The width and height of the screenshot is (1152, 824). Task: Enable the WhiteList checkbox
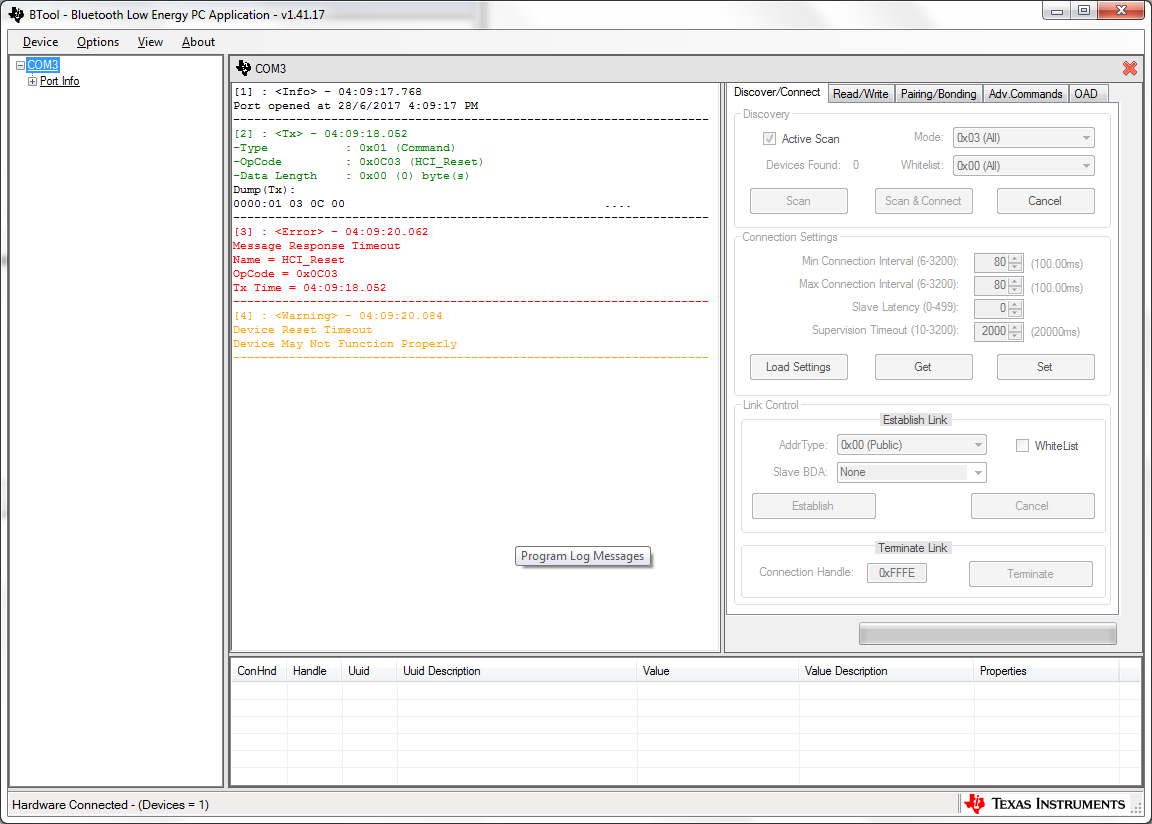[x=1022, y=446]
